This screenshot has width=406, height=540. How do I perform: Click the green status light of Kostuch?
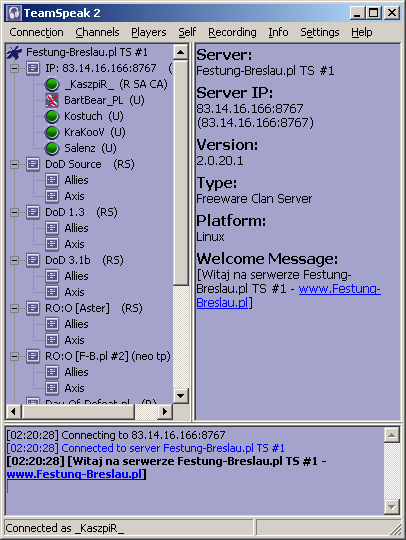tap(52, 116)
